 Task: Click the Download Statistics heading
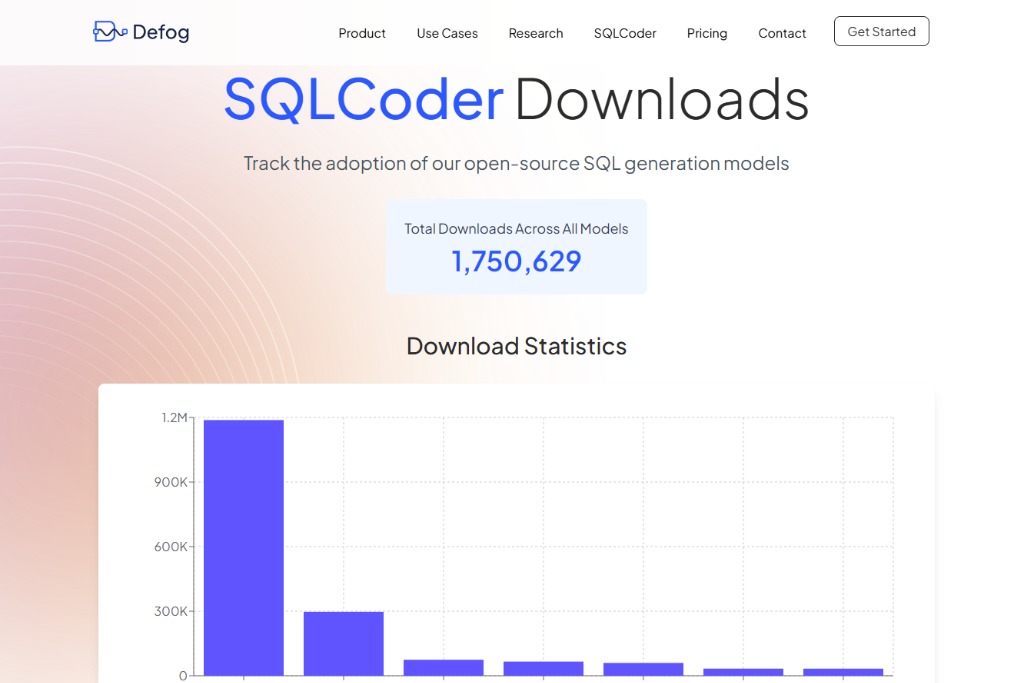coord(516,346)
